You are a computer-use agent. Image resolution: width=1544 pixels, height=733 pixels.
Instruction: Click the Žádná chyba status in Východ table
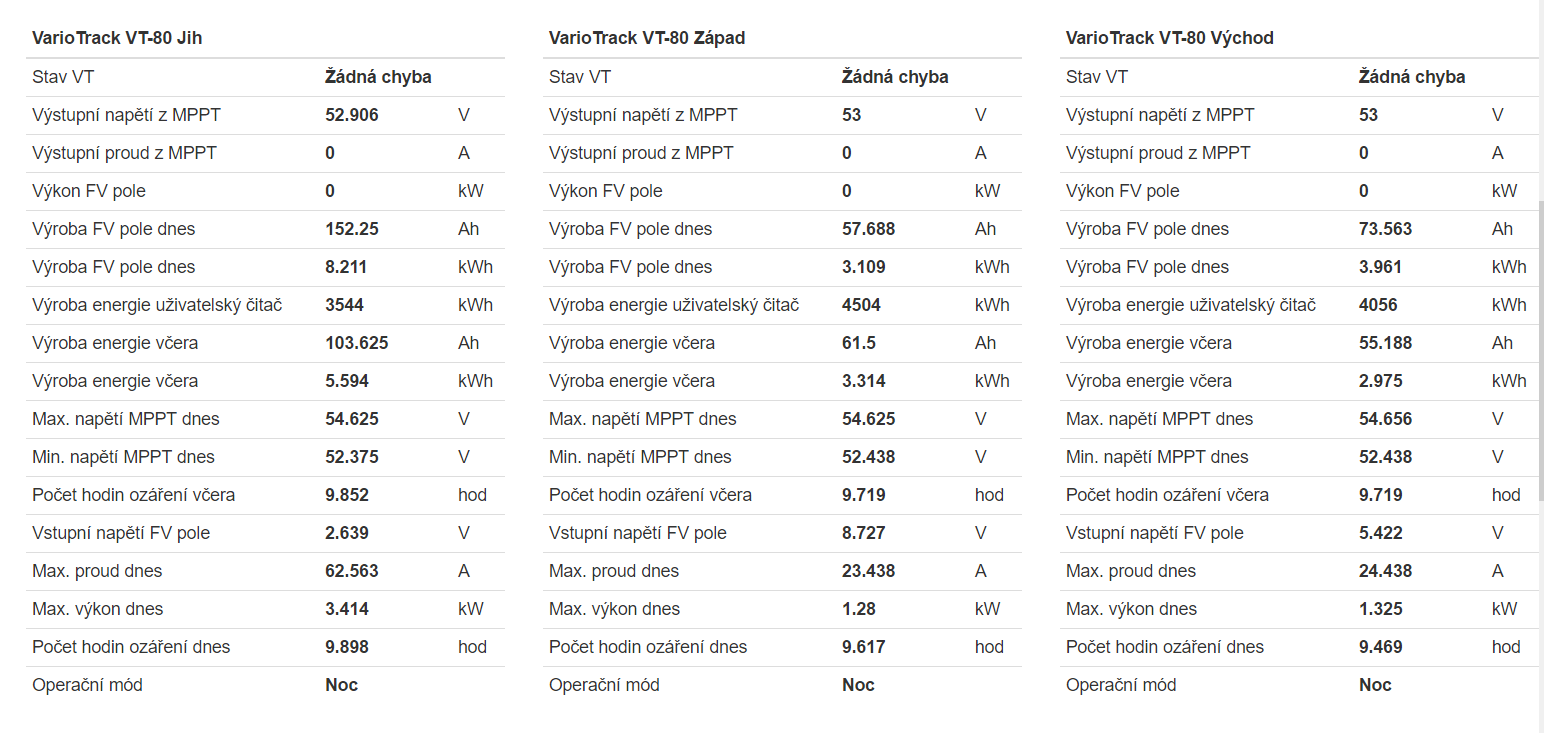(x=1412, y=77)
